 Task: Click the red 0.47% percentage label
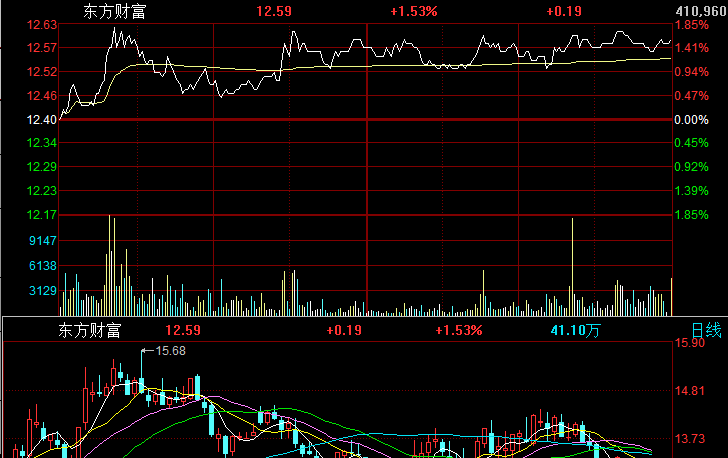point(691,96)
